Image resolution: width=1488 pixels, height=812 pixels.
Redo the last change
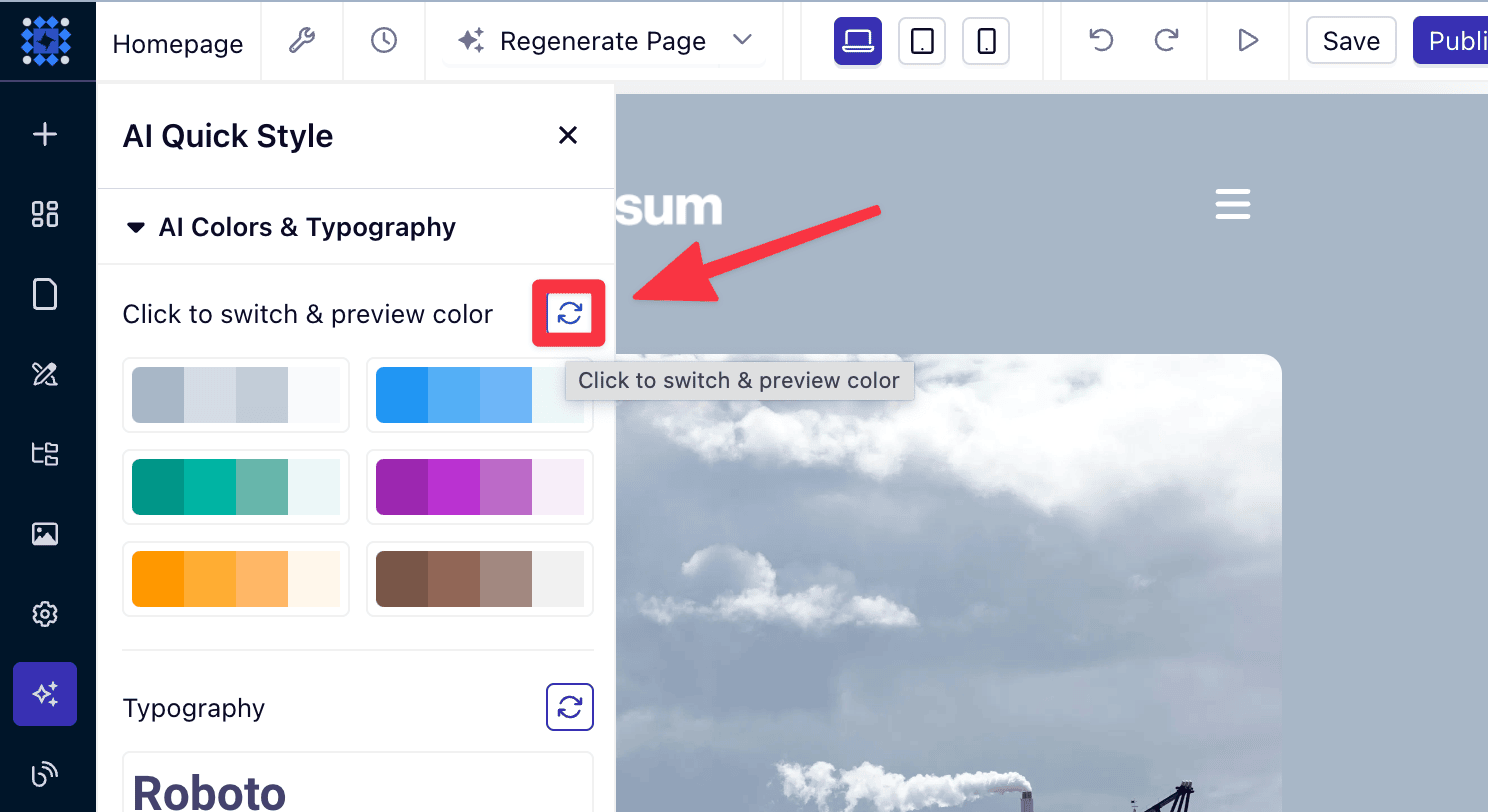tap(1166, 40)
